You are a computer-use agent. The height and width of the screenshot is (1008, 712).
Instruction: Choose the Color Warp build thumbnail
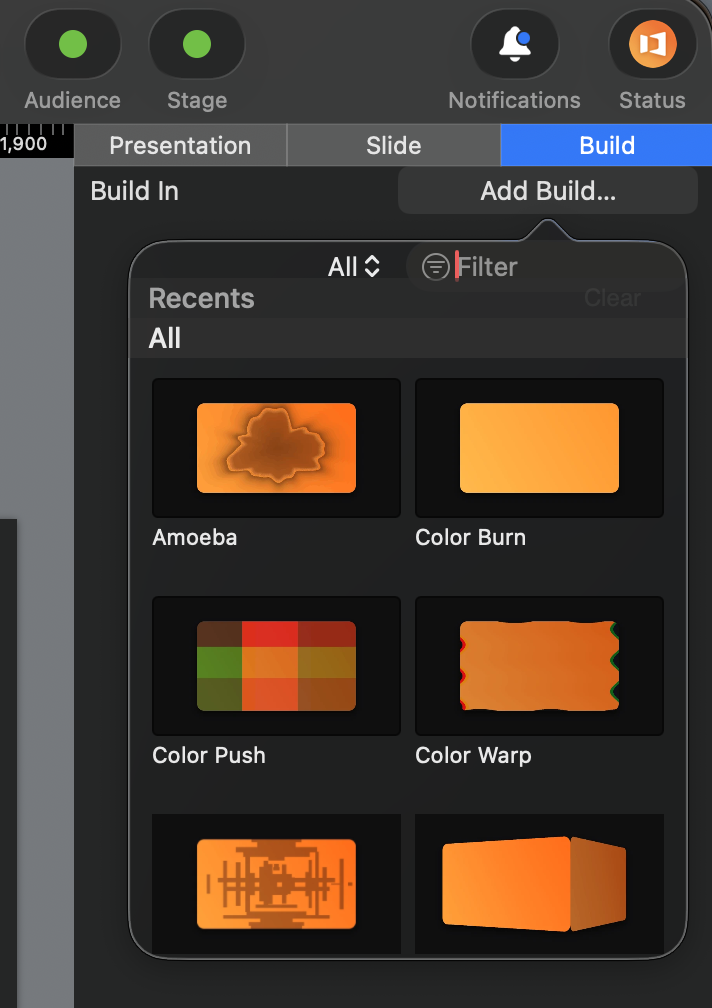[539, 665]
